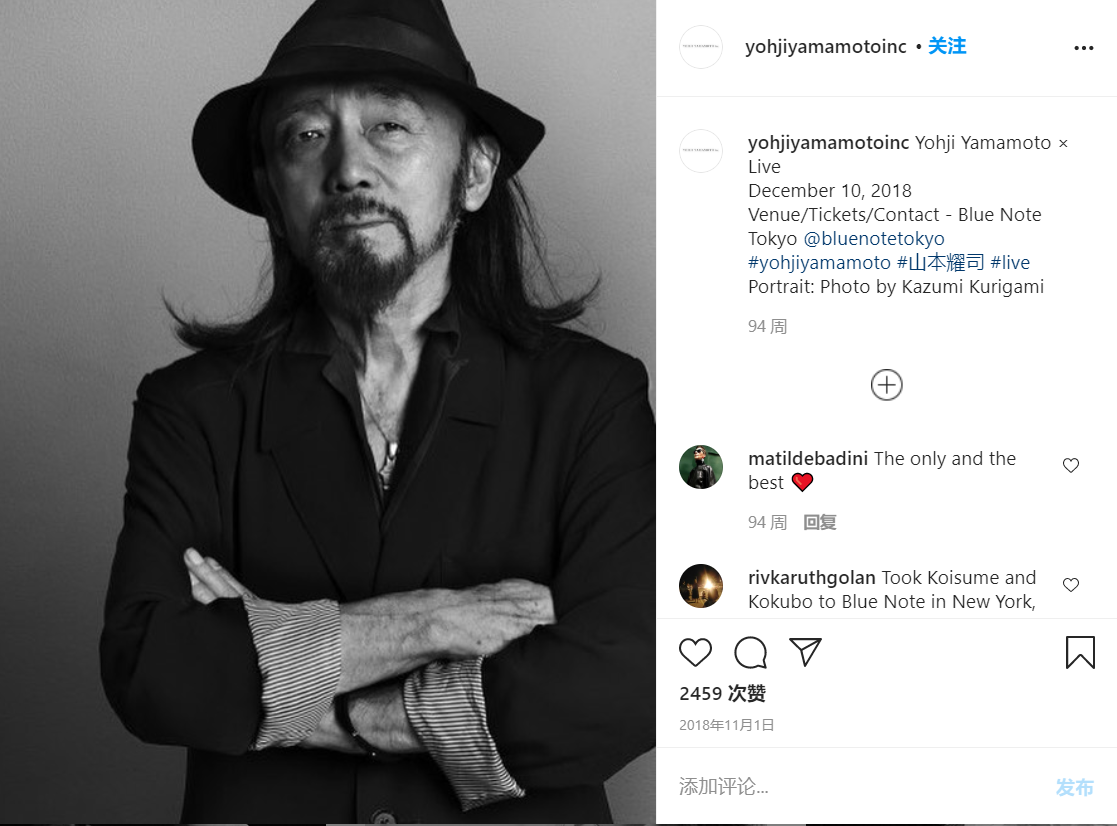The image size is (1117, 826).
Task: Open comments with the speech bubble icon
Action: pyautogui.click(x=750, y=653)
